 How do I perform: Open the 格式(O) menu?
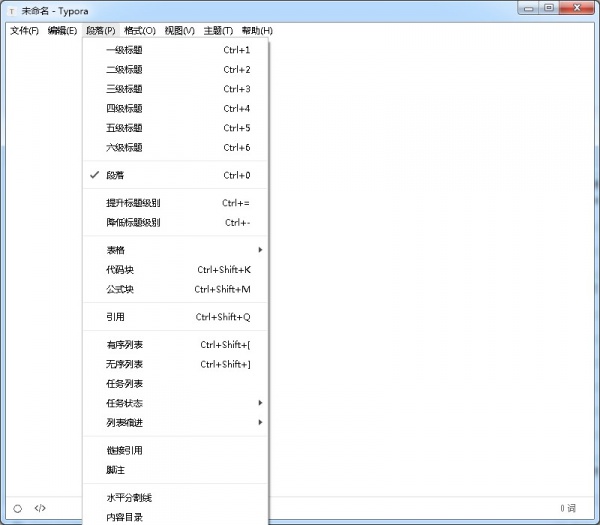pos(140,31)
